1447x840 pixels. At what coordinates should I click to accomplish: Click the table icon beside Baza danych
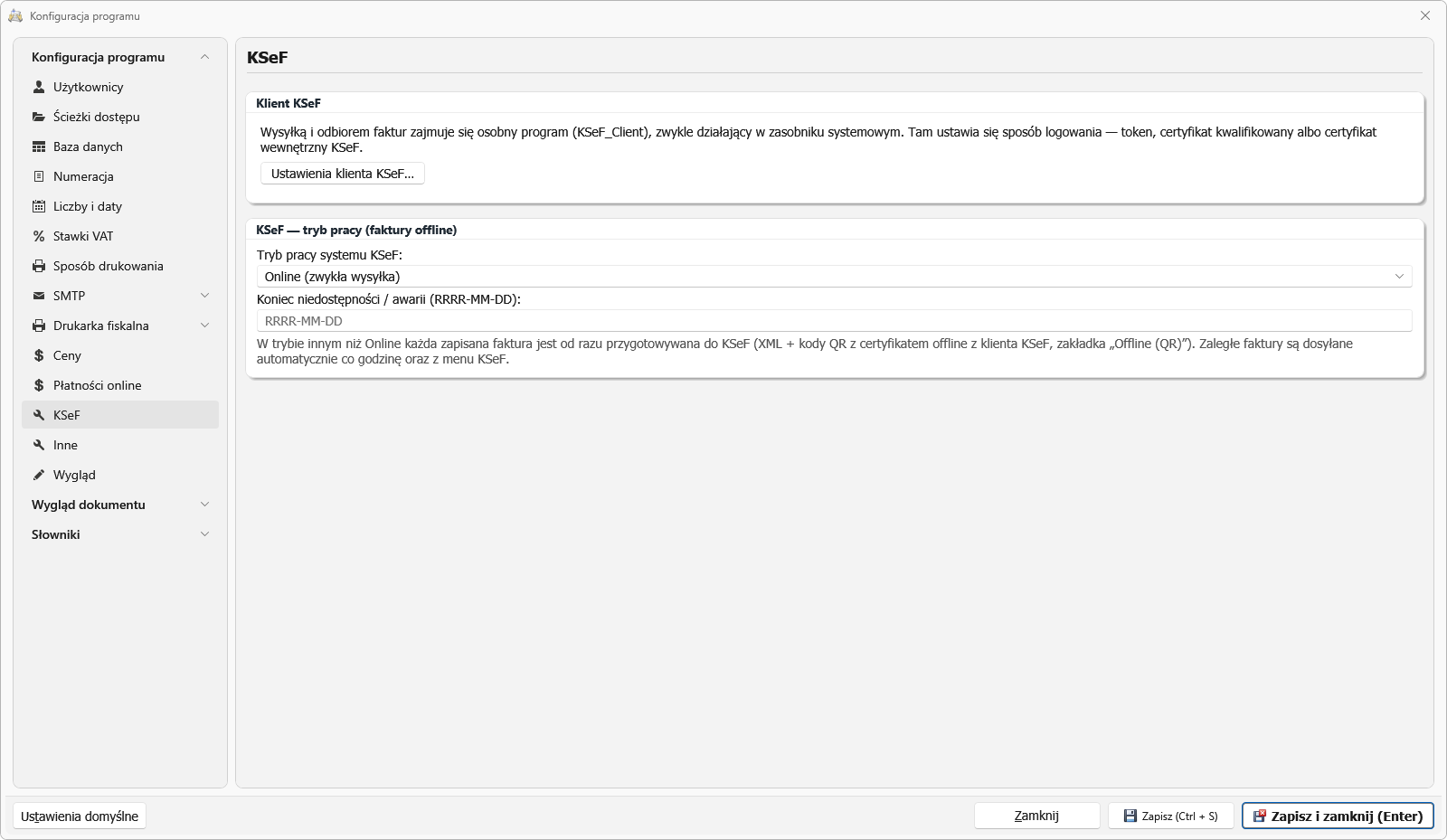(x=39, y=146)
